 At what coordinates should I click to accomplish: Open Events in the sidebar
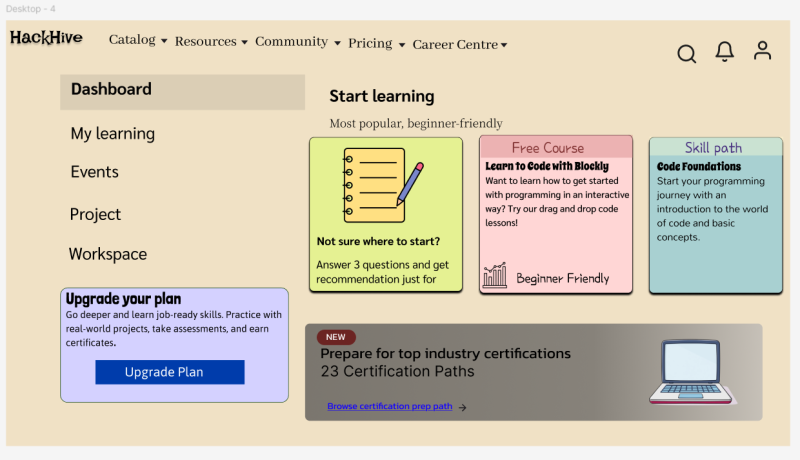click(x=94, y=172)
